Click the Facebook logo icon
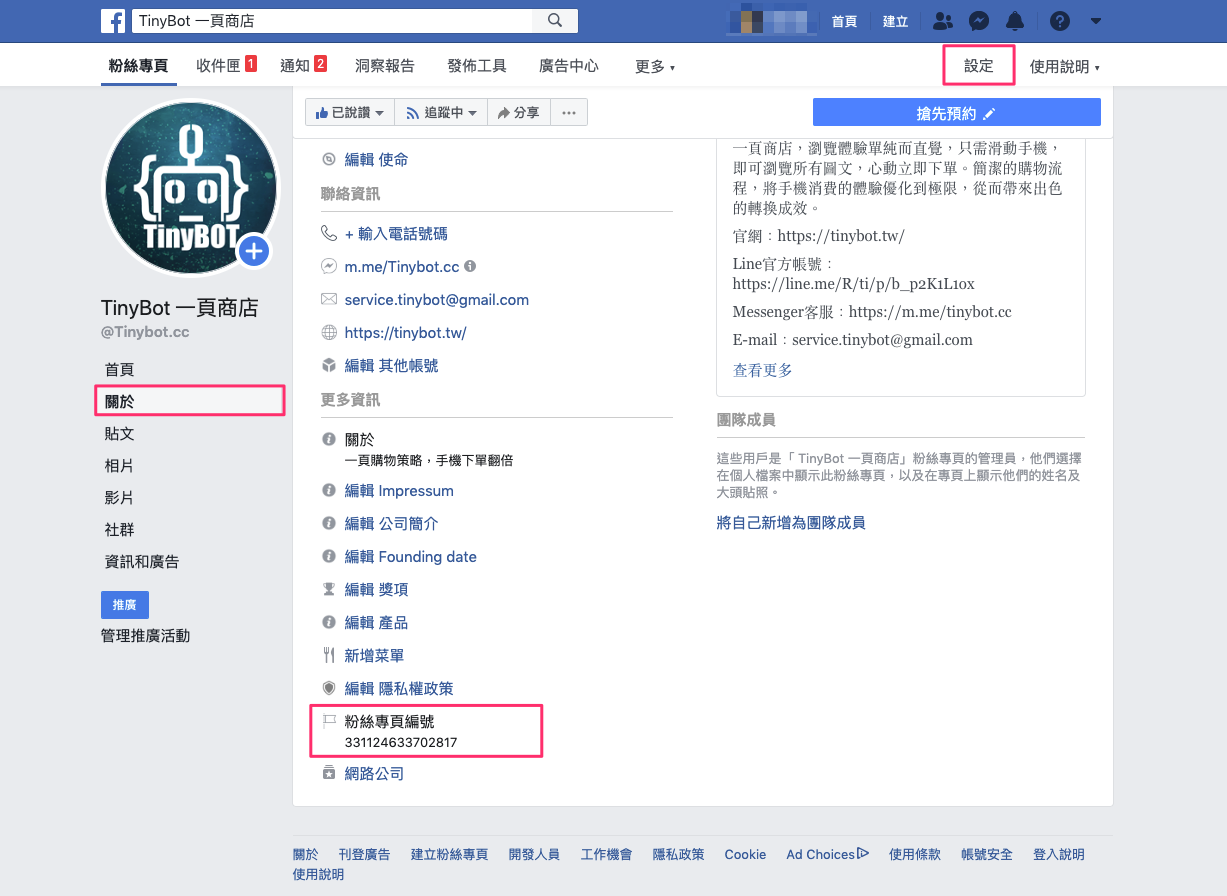Image resolution: width=1227 pixels, height=896 pixels. (x=114, y=21)
